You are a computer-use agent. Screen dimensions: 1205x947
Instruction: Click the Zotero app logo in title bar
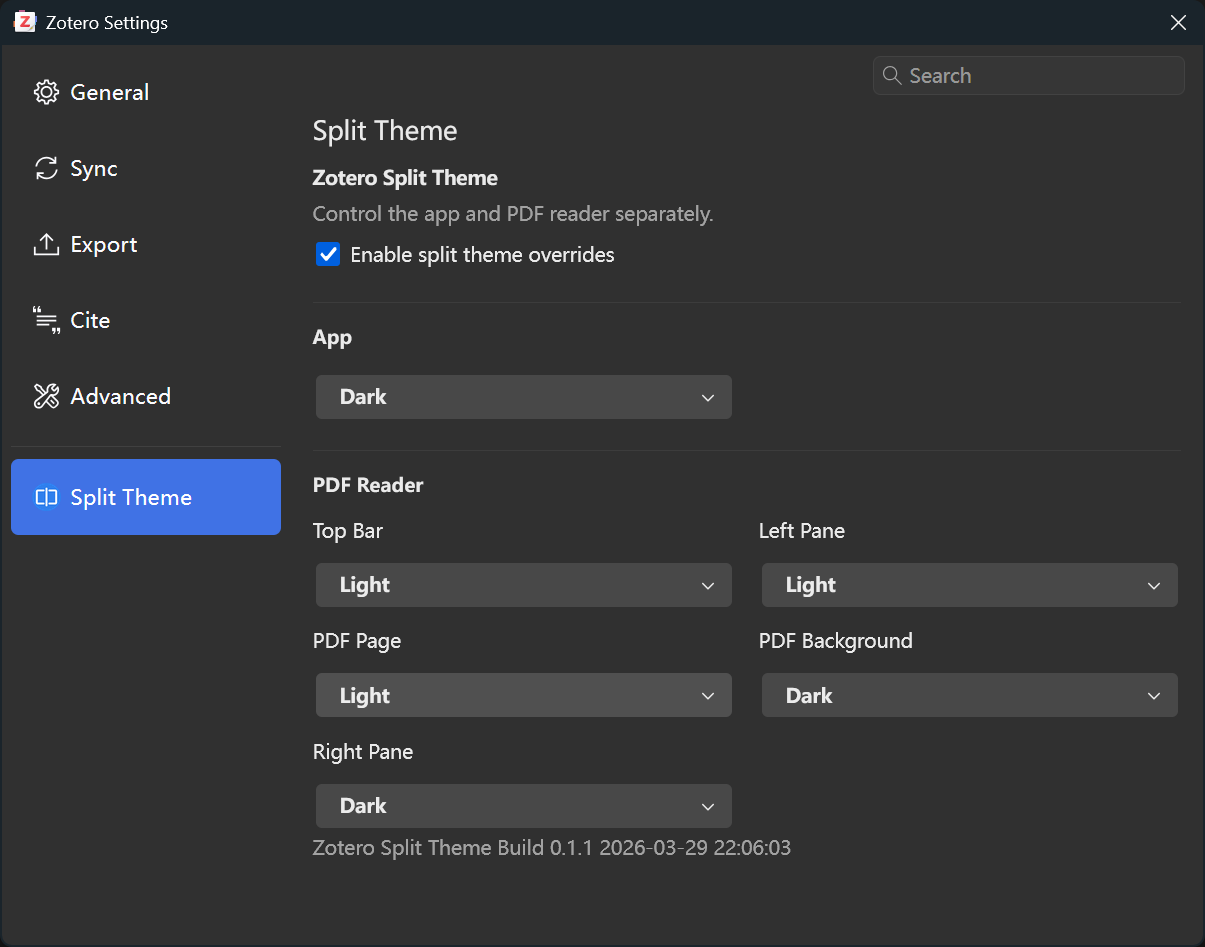(x=25, y=22)
